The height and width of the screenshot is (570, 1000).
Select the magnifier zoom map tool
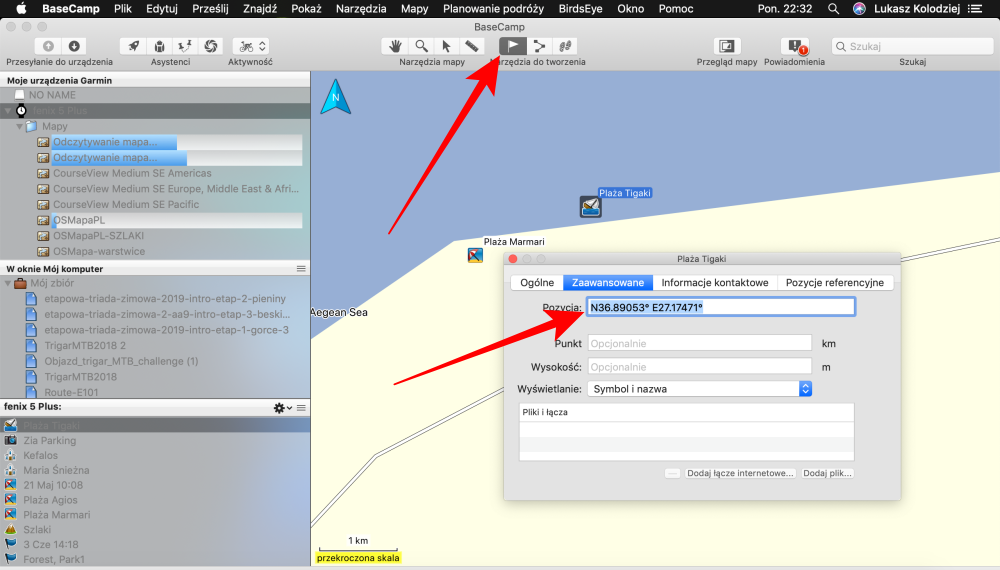click(x=421, y=46)
